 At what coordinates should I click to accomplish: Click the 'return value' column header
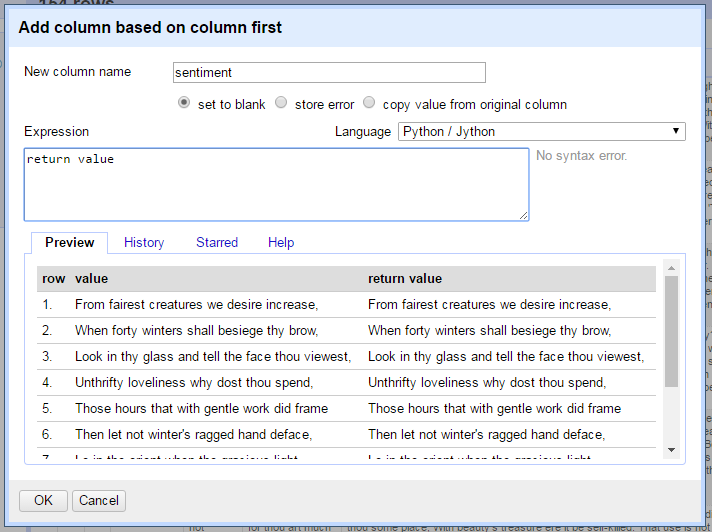[405, 278]
